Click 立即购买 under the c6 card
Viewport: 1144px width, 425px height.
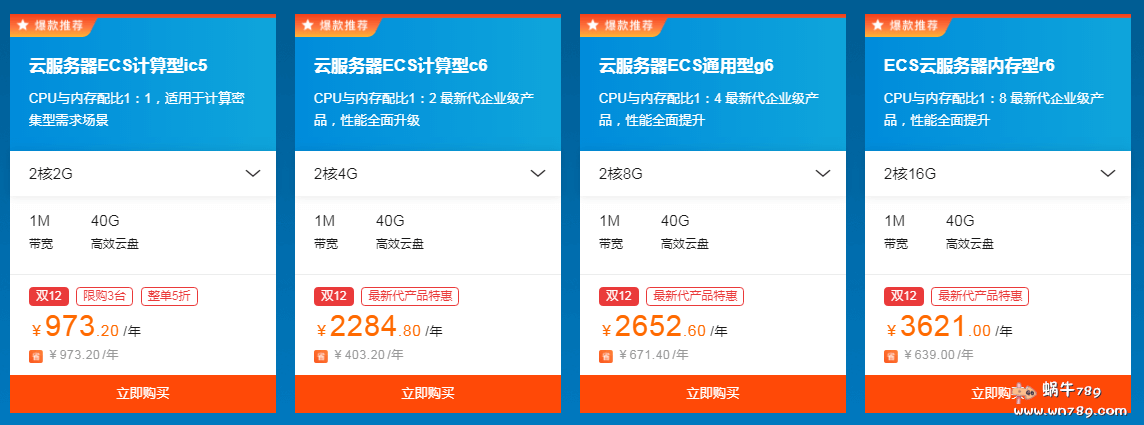click(x=428, y=393)
